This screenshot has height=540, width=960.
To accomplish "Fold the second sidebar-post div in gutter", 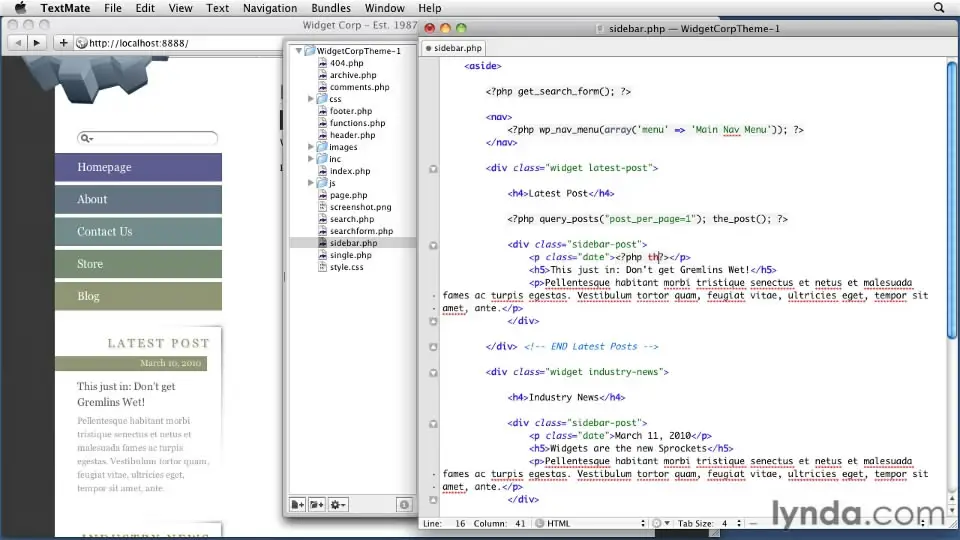I will coord(433,423).
